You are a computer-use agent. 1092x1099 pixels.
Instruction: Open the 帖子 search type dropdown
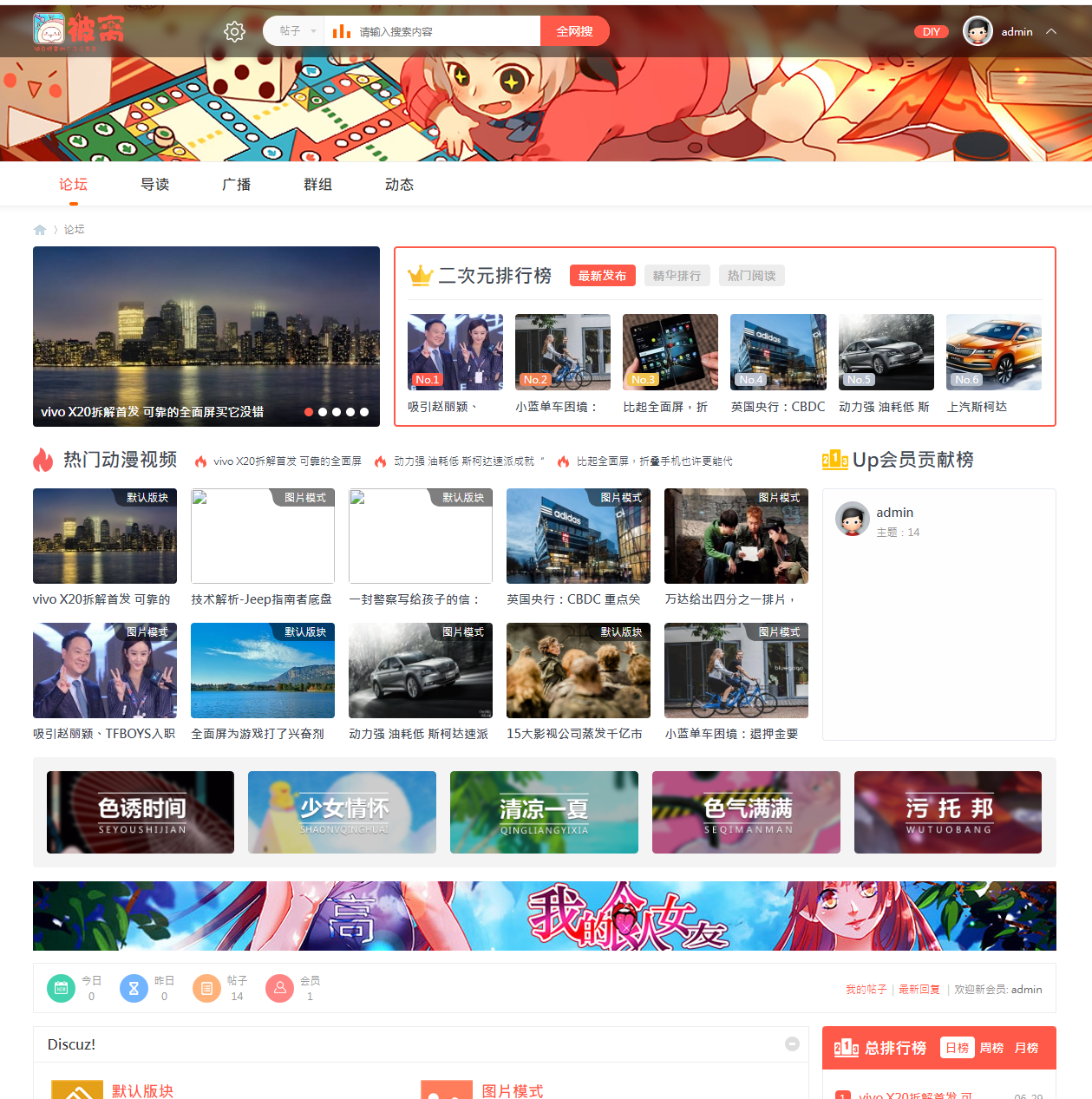[298, 31]
